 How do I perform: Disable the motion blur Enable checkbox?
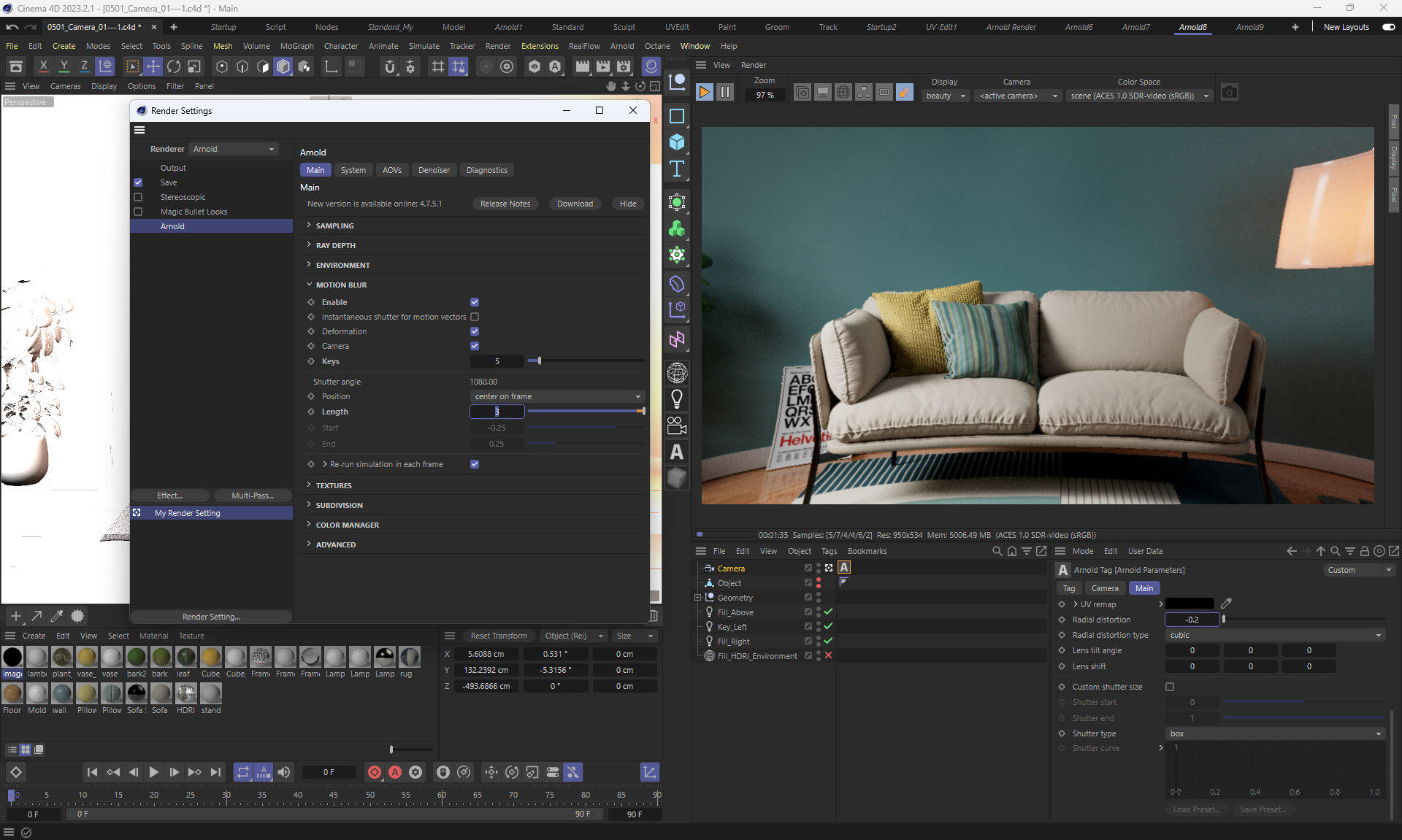point(475,302)
